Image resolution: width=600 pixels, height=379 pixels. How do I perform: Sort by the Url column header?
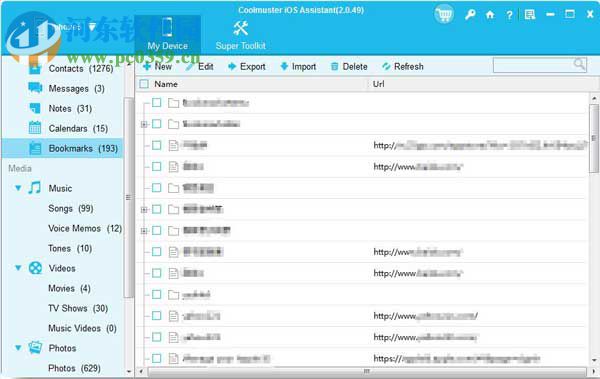tap(378, 84)
